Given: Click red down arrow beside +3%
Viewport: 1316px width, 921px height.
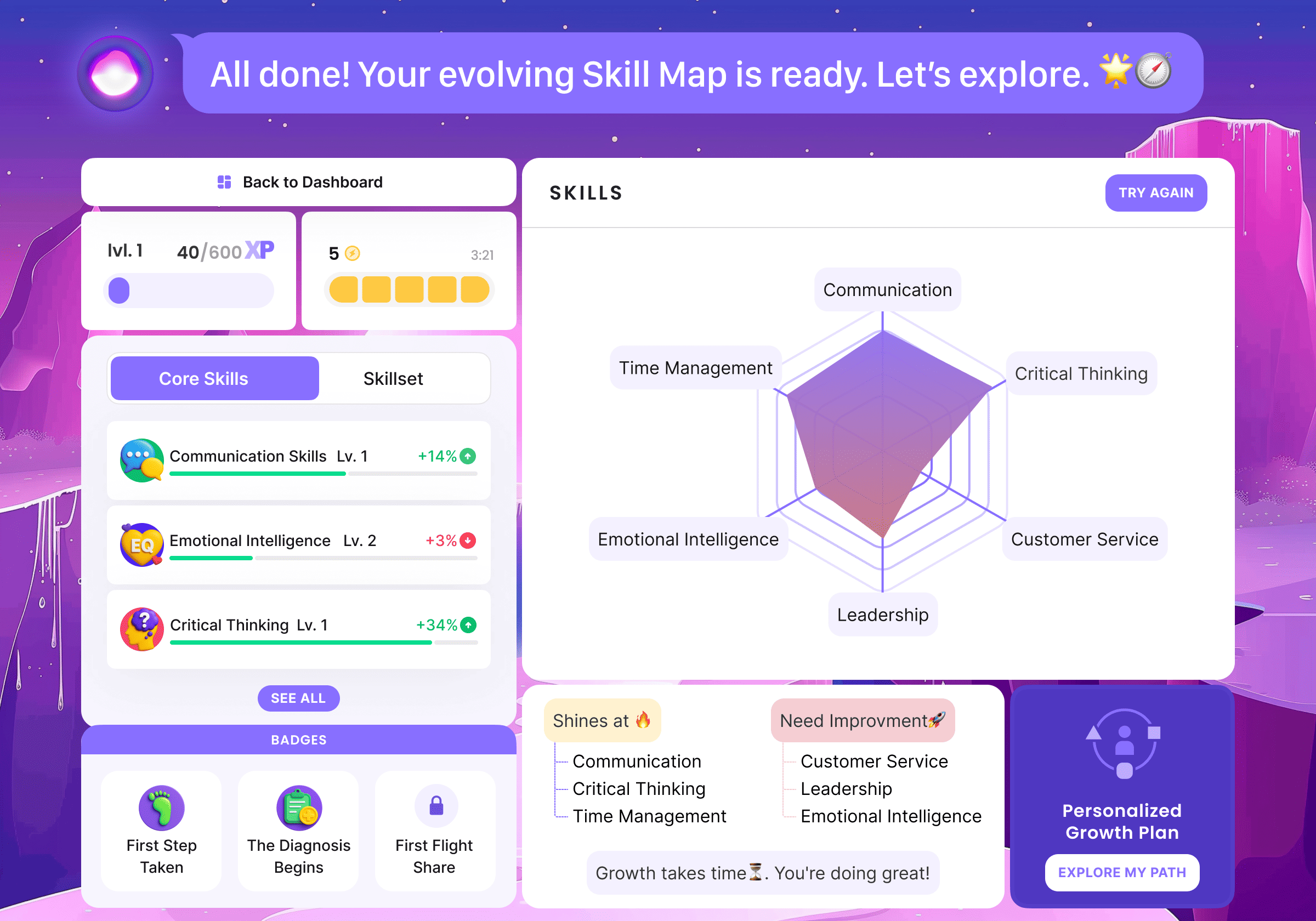Looking at the screenshot, I should [x=468, y=541].
